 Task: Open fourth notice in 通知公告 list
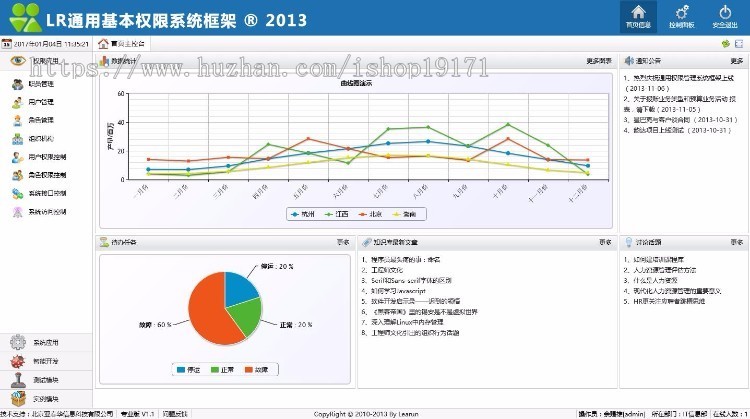click(x=677, y=130)
